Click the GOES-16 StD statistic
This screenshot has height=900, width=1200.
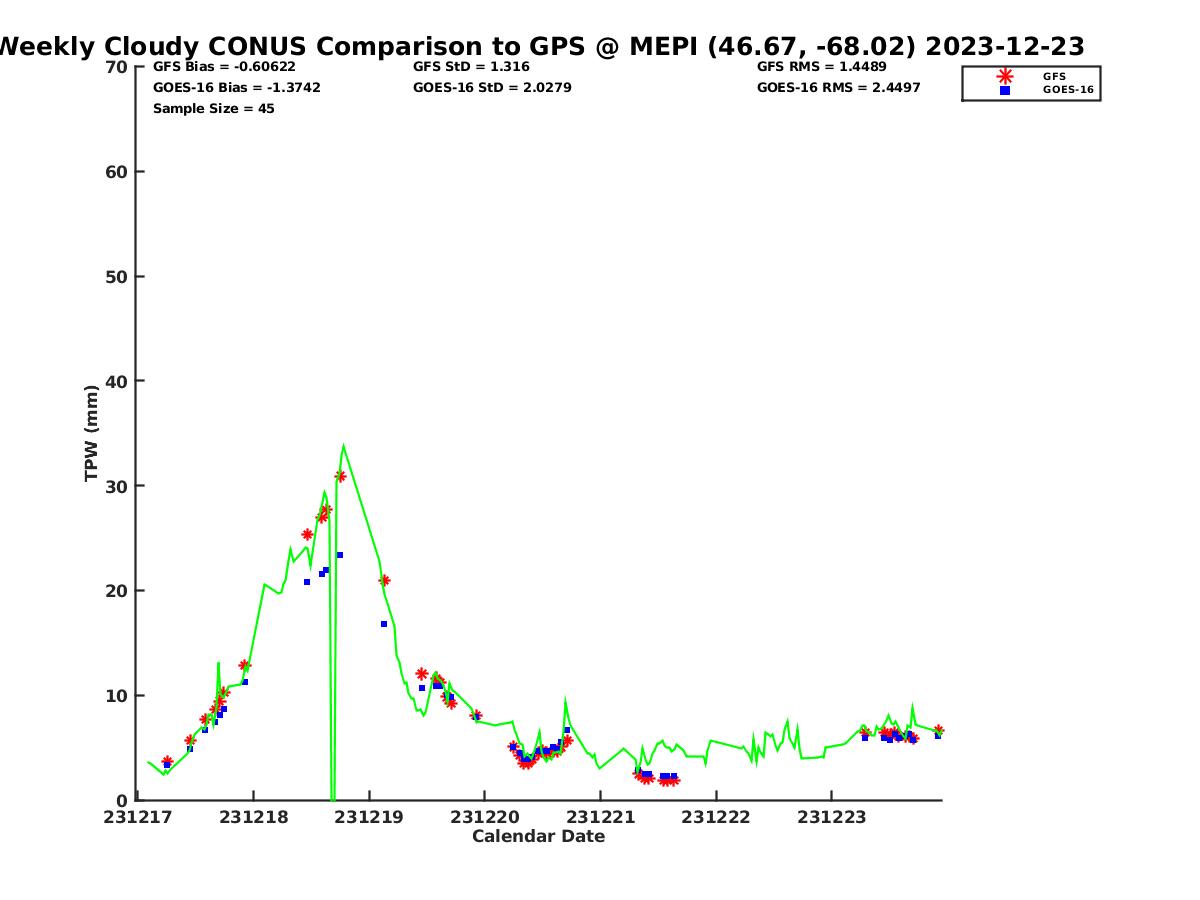point(492,88)
